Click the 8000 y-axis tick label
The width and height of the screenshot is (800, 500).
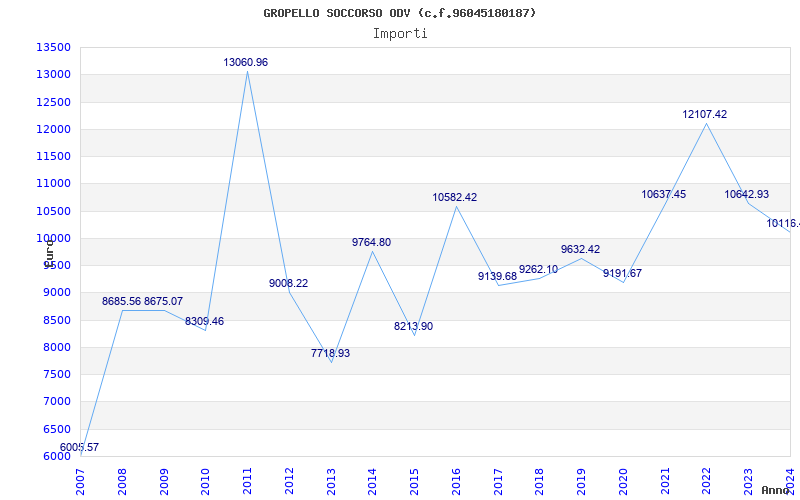(56, 347)
